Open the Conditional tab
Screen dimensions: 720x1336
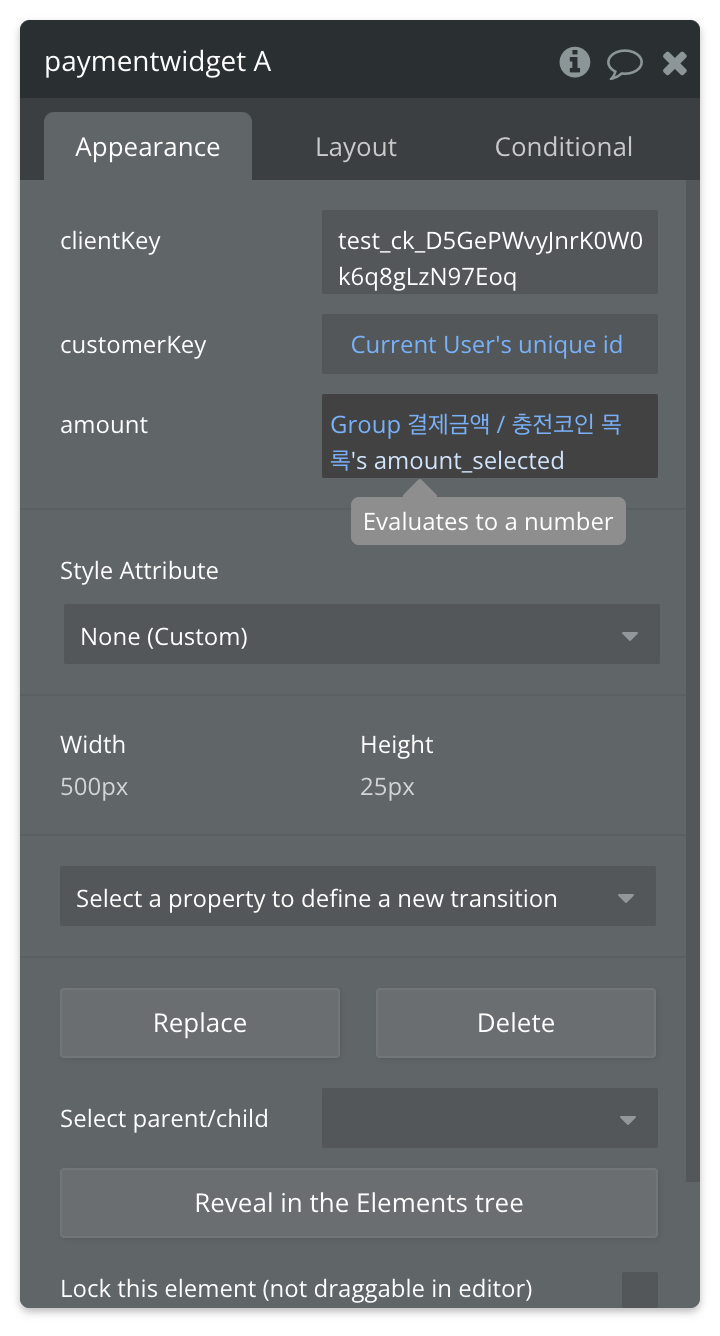coord(563,147)
